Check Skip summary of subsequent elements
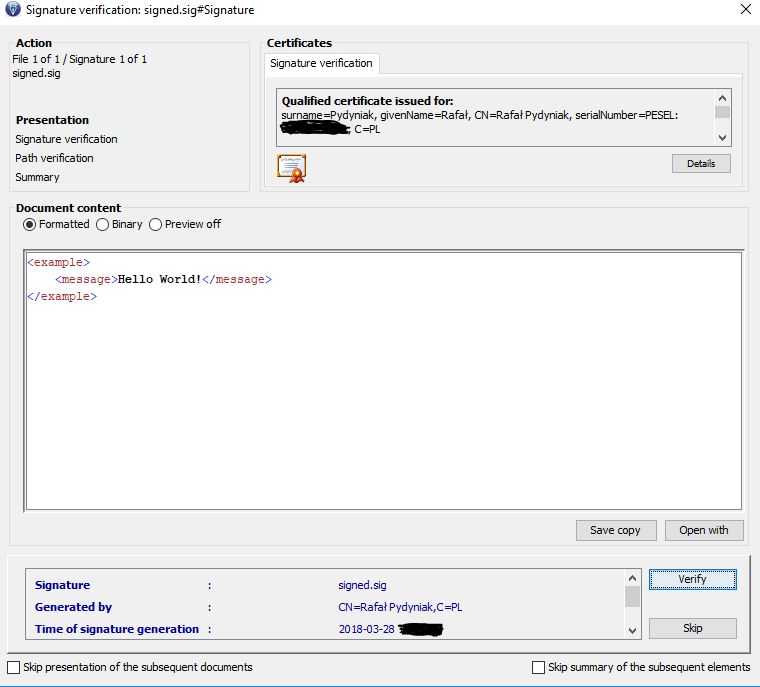Screen dimensions: 760x687 [539, 667]
